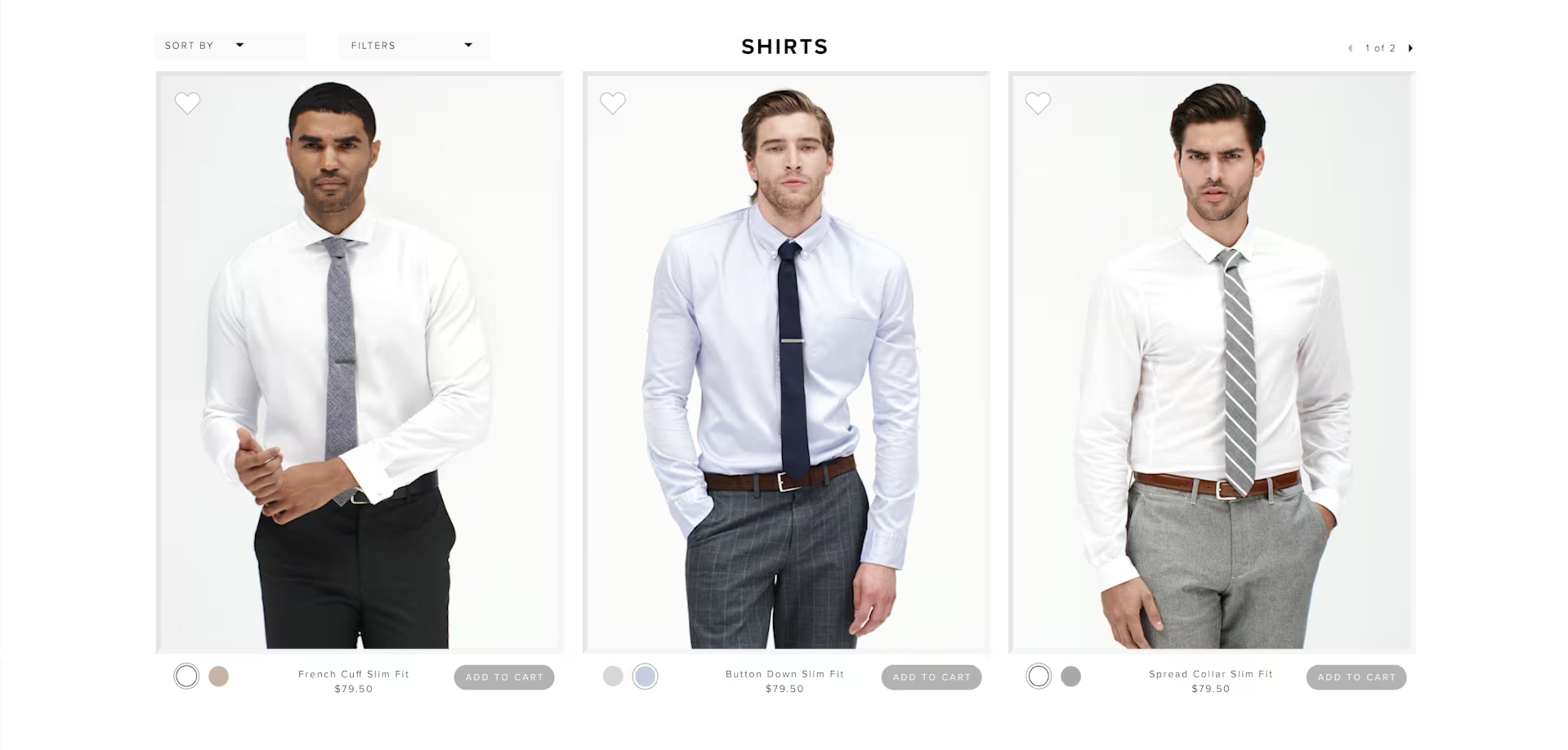Select light blue swatch for Button Down
1568x750 pixels.
pos(645,676)
